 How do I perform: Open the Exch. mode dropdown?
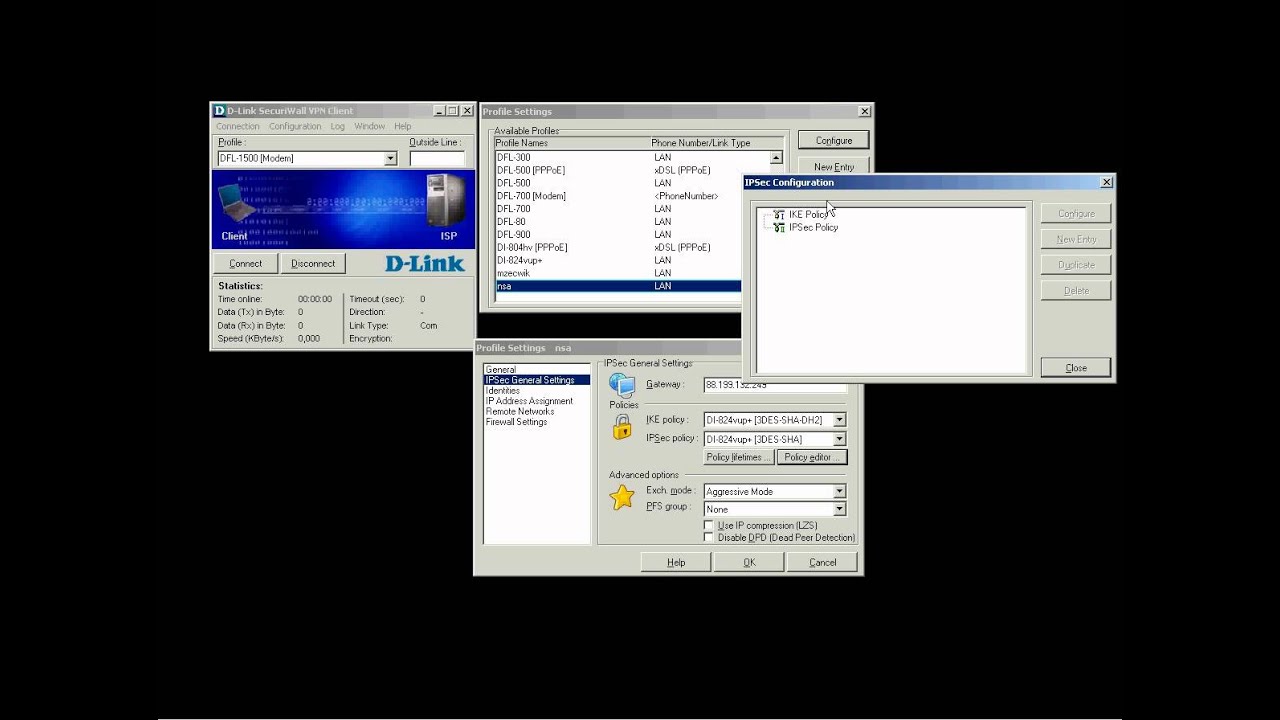click(839, 492)
